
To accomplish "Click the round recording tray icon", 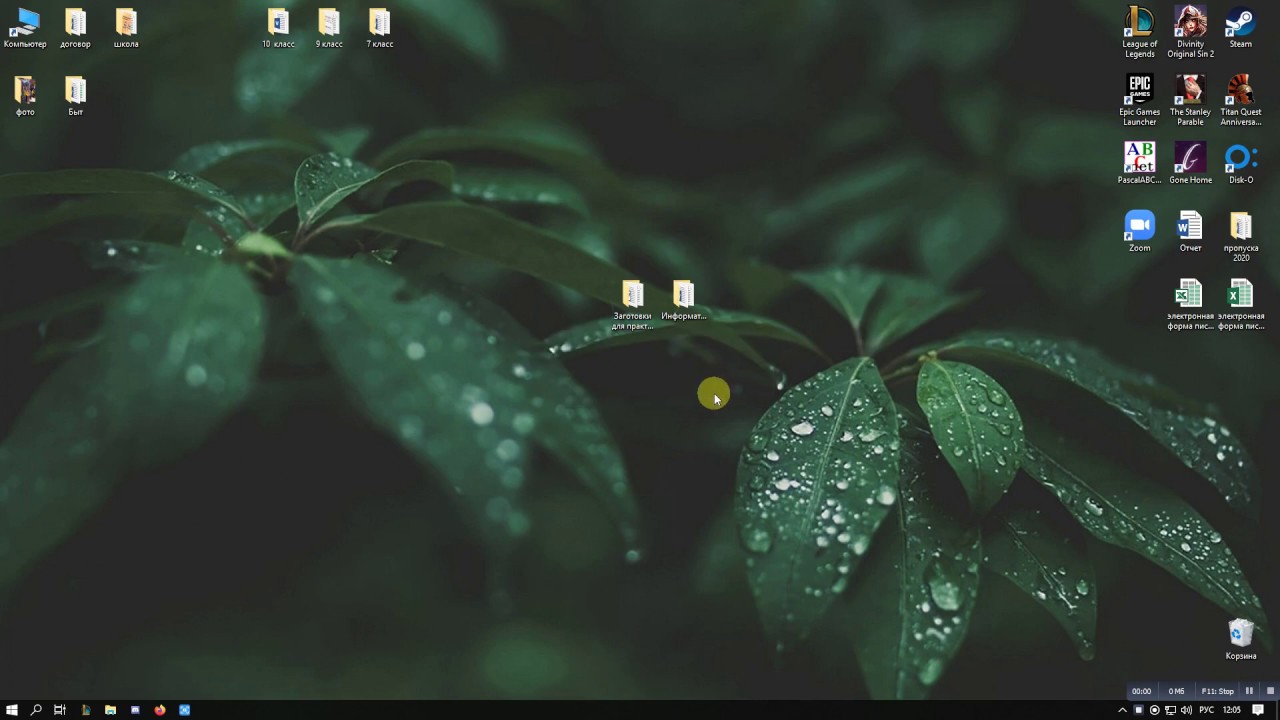I will [1154, 710].
